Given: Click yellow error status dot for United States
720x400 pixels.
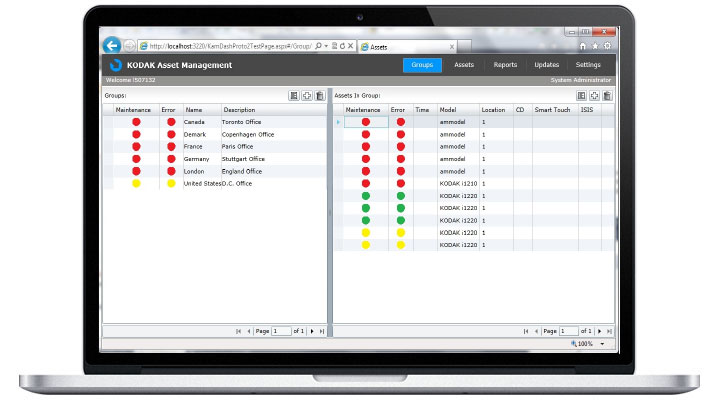Looking at the screenshot, I should click(171, 183).
